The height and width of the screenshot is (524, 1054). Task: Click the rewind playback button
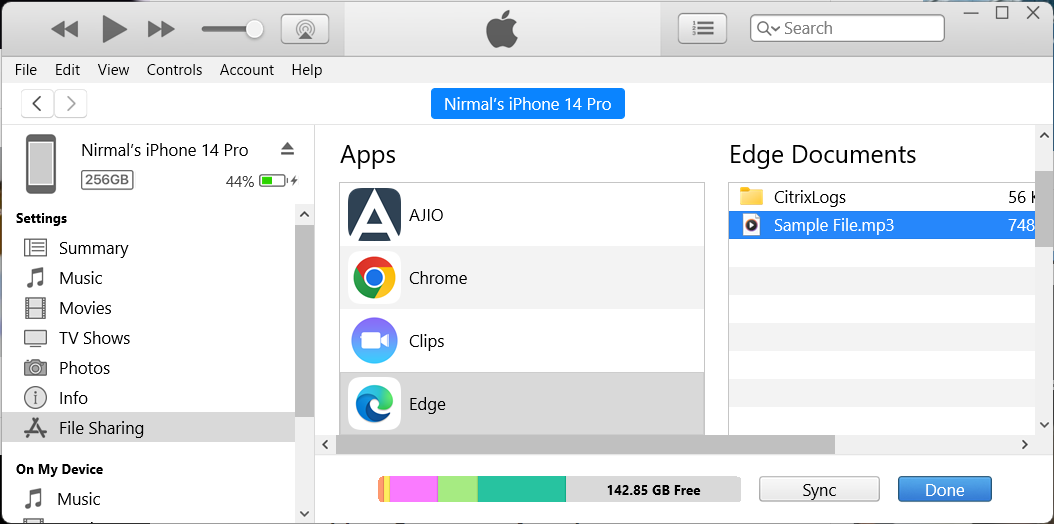pyautogui.click(x=65, y=29)
